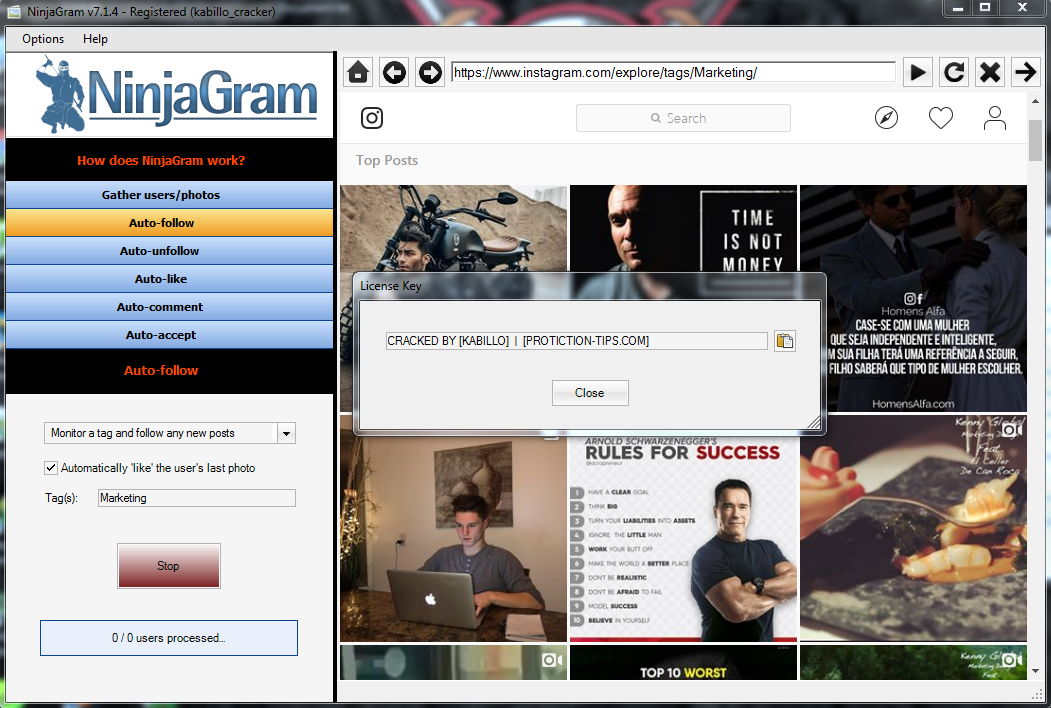Open the Instagram camera logo
This screenshot has height=708, width=1051.
click(x=372, y=118)
